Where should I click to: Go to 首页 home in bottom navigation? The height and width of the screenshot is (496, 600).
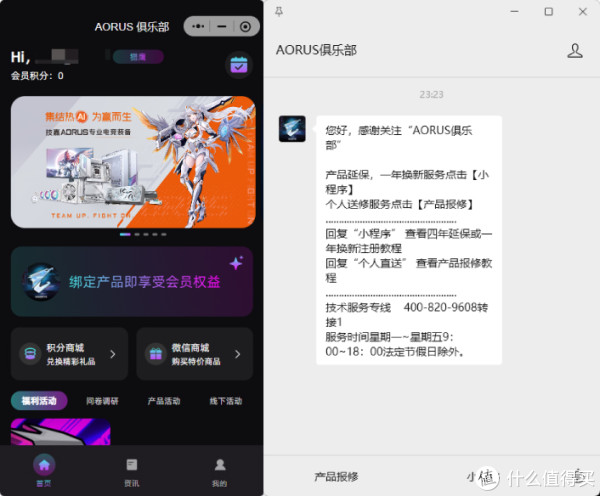(x=44, y=471)
